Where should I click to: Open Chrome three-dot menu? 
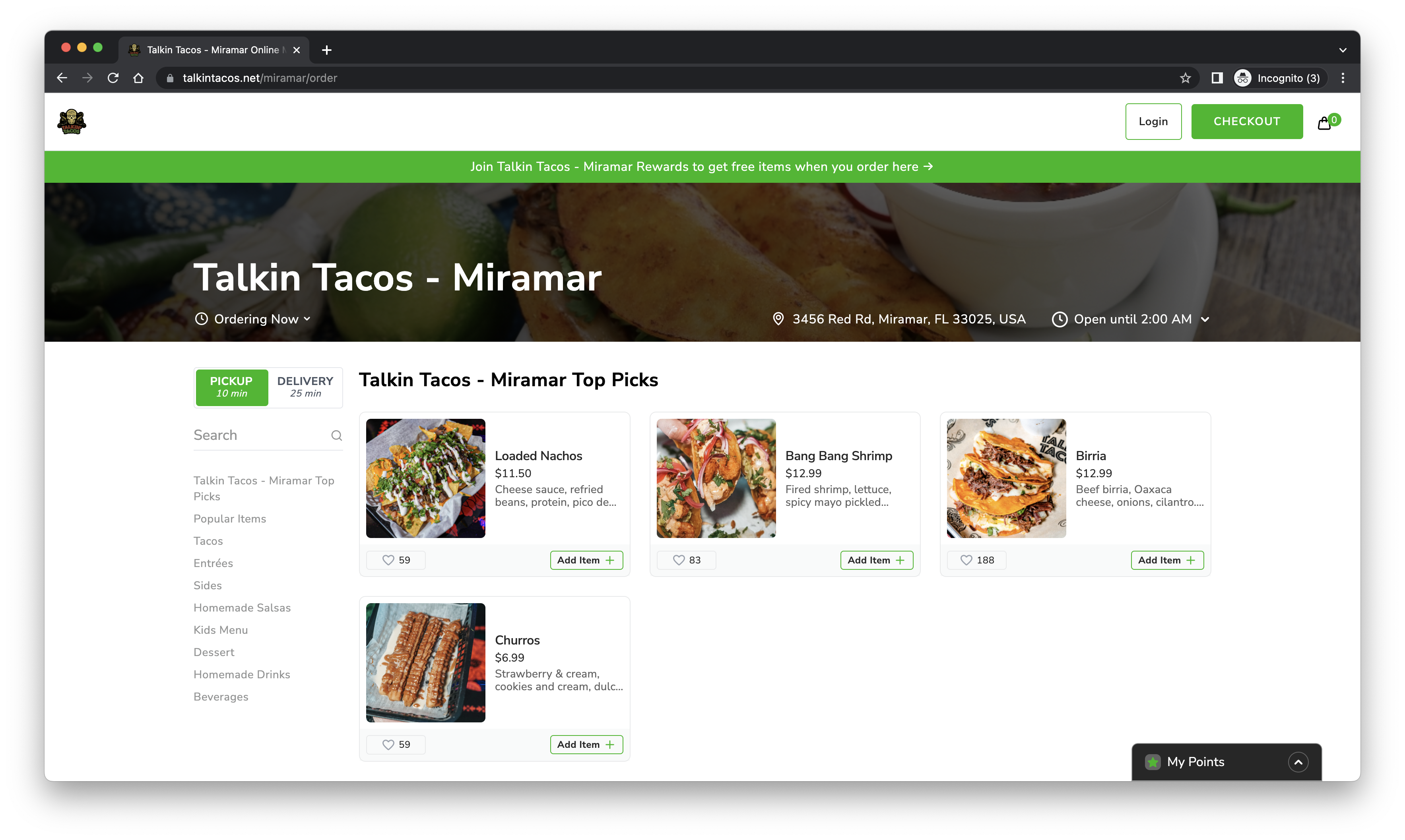(1343, 78)
